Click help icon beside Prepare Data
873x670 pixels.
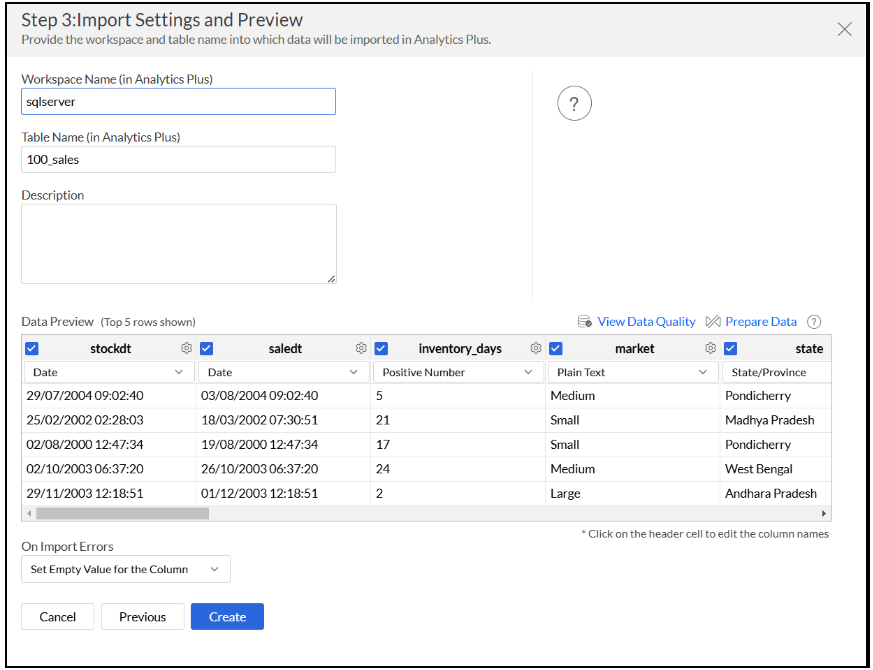(814, 322)
